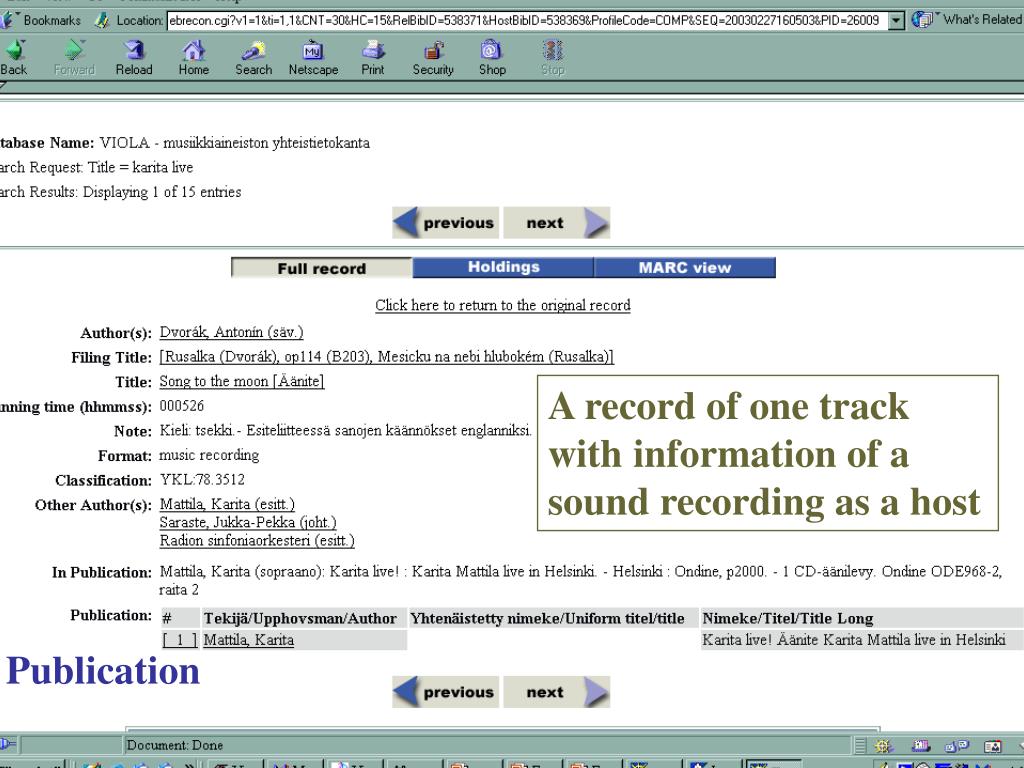Click the 'In Publication' description text

(581, 581)
